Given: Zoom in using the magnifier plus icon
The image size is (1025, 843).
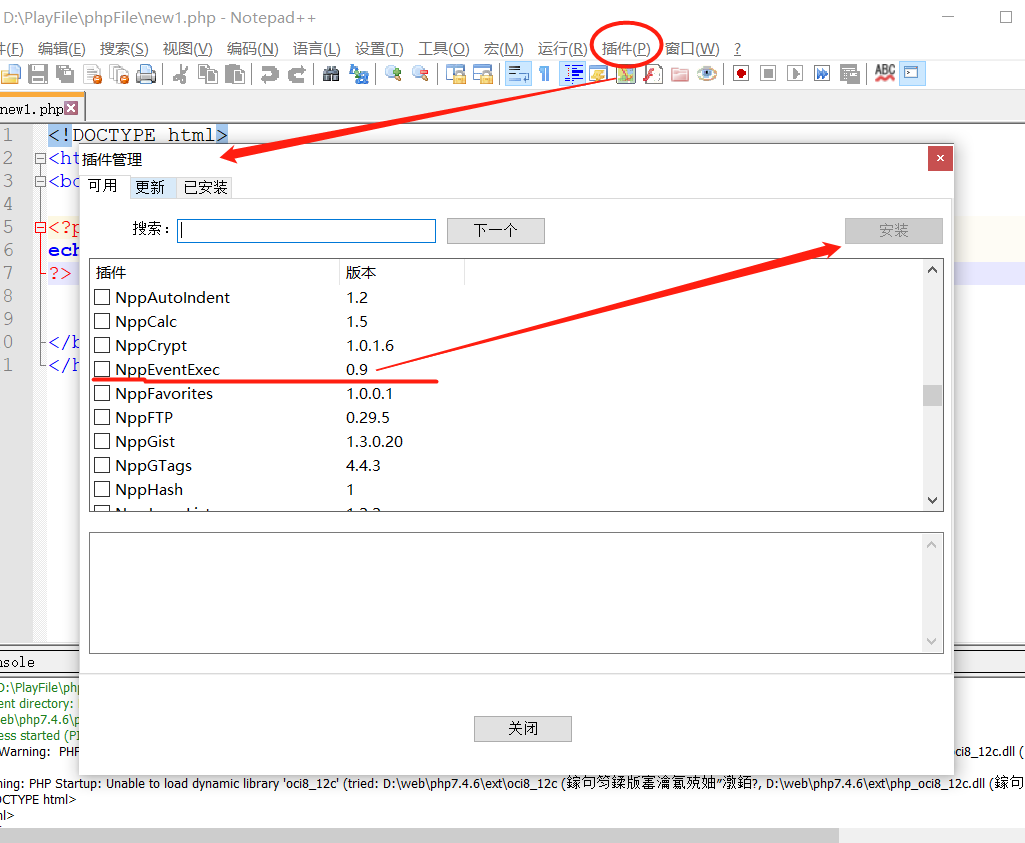Looking at the screenshot, I should (393, 74).
